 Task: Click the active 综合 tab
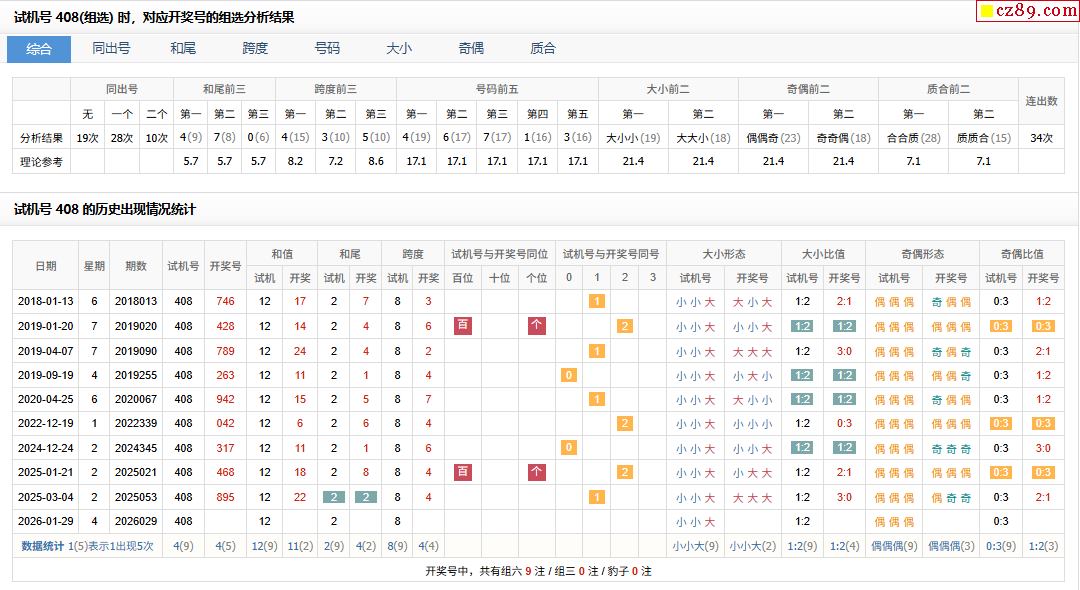(39, 49)
